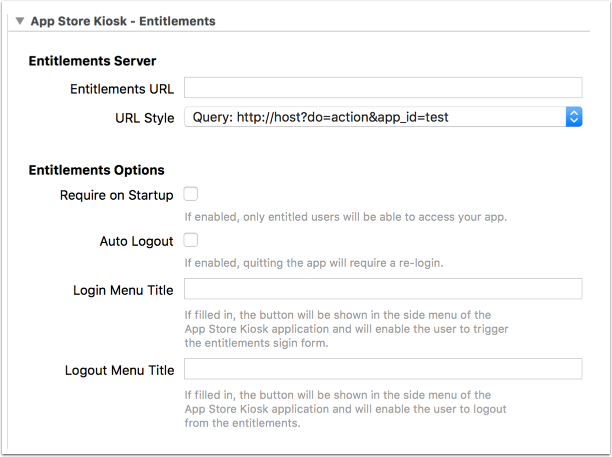Focus the Login Menu Title field
The image size is (612, 457).
[x=383, y=289]
